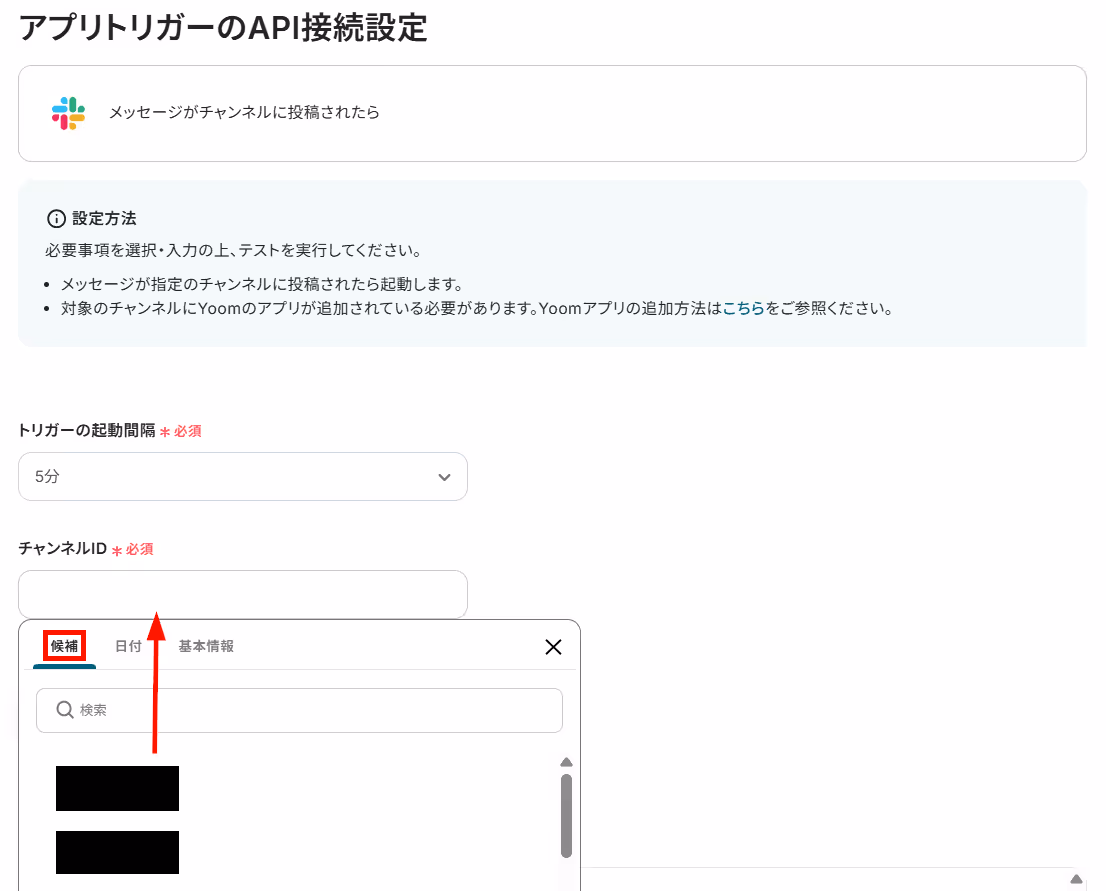1106x891 pixels.
Task: Click the 設定方法 heading text
Action: click(104, 219)
